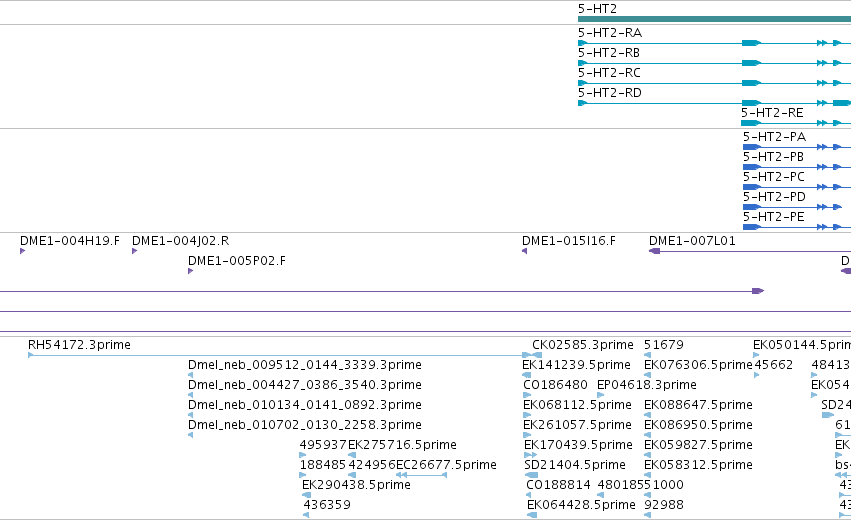
Task: Select the EK086950.5prime label
Action: [x=698, y=425]
